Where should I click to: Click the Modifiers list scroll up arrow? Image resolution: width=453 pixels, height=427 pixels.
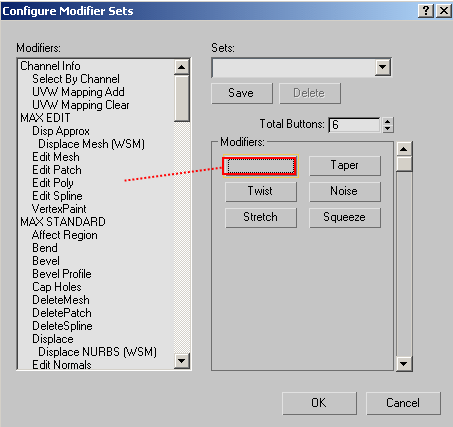(x=182, y=67)
